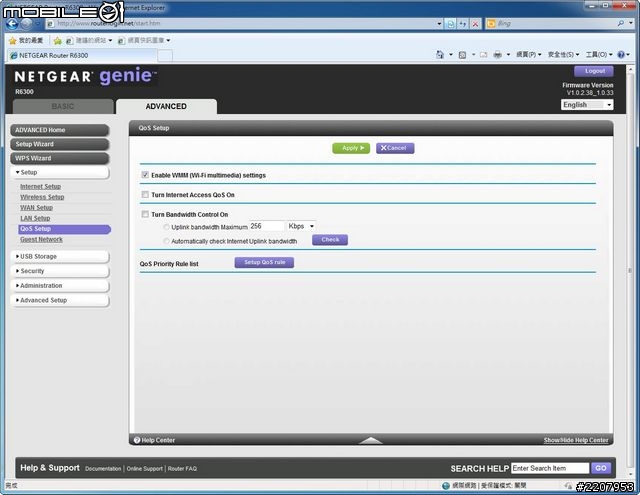Screen dimensions: 640x495
Task: Open the Kbps unit dropdown
Action: (x=301, y=226)
